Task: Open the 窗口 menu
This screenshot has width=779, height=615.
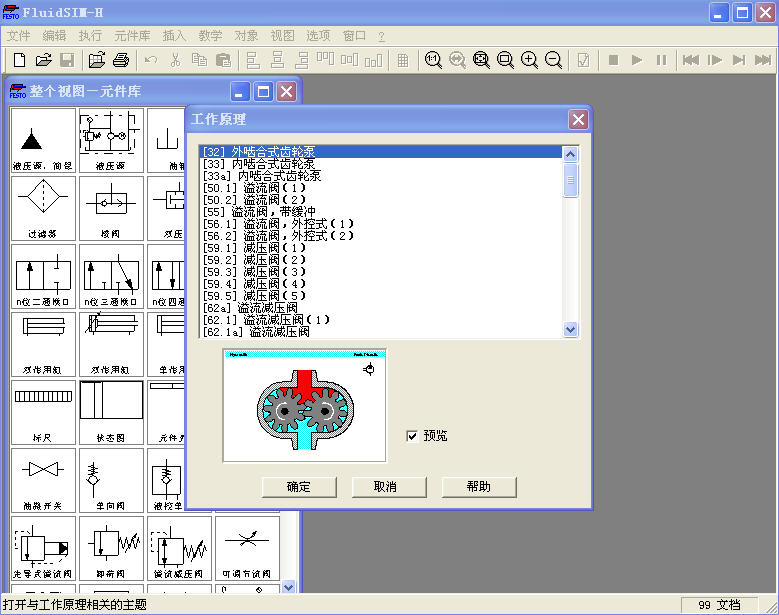Action: (x=354, y=36)
